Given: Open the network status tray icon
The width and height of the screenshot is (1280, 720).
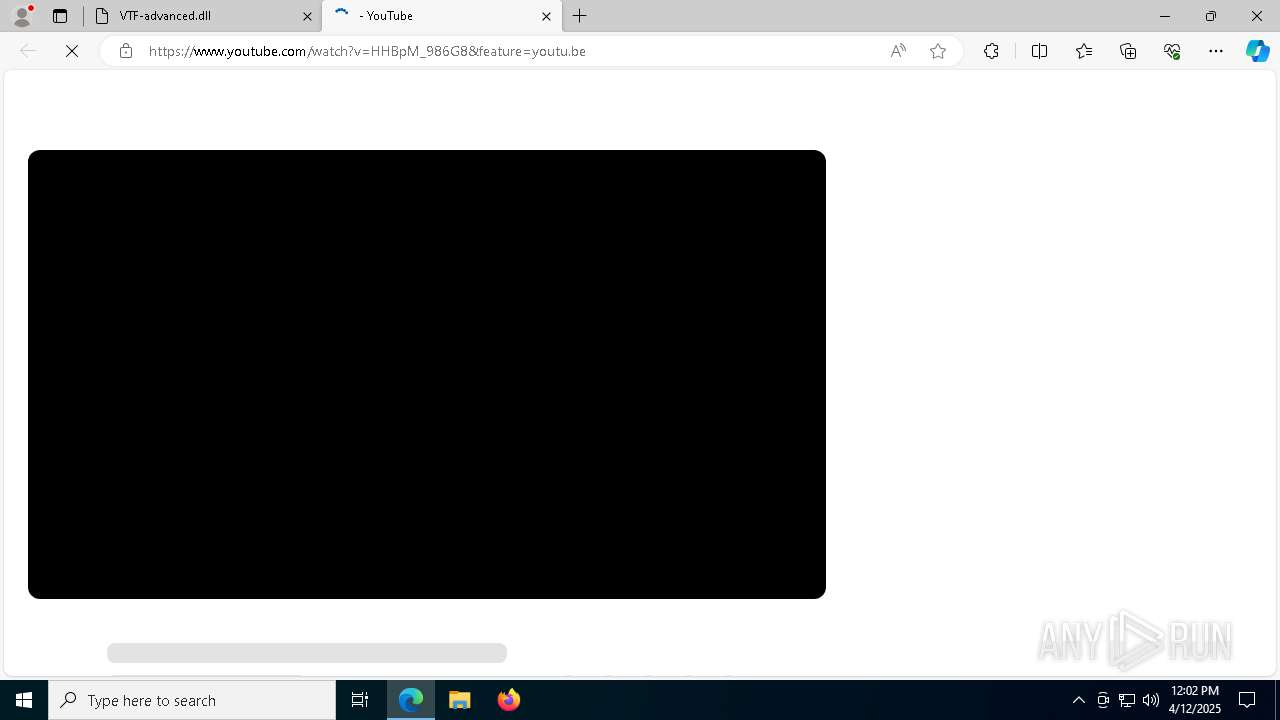Looking at the screenshot, I should tap(1127, 700).
